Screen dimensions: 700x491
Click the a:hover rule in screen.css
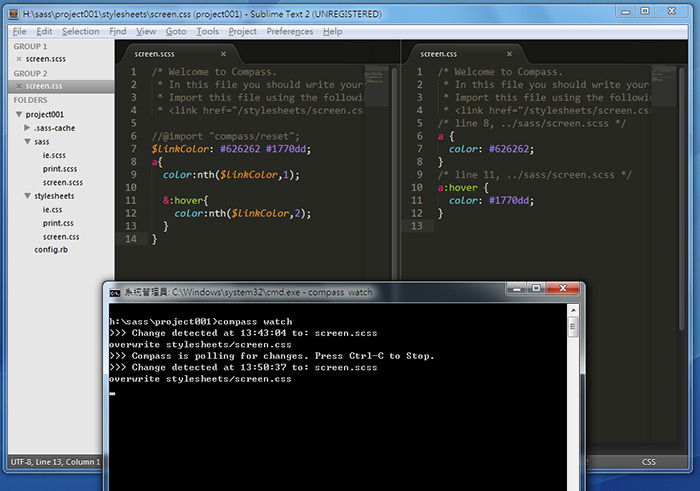tap(463, 187)
